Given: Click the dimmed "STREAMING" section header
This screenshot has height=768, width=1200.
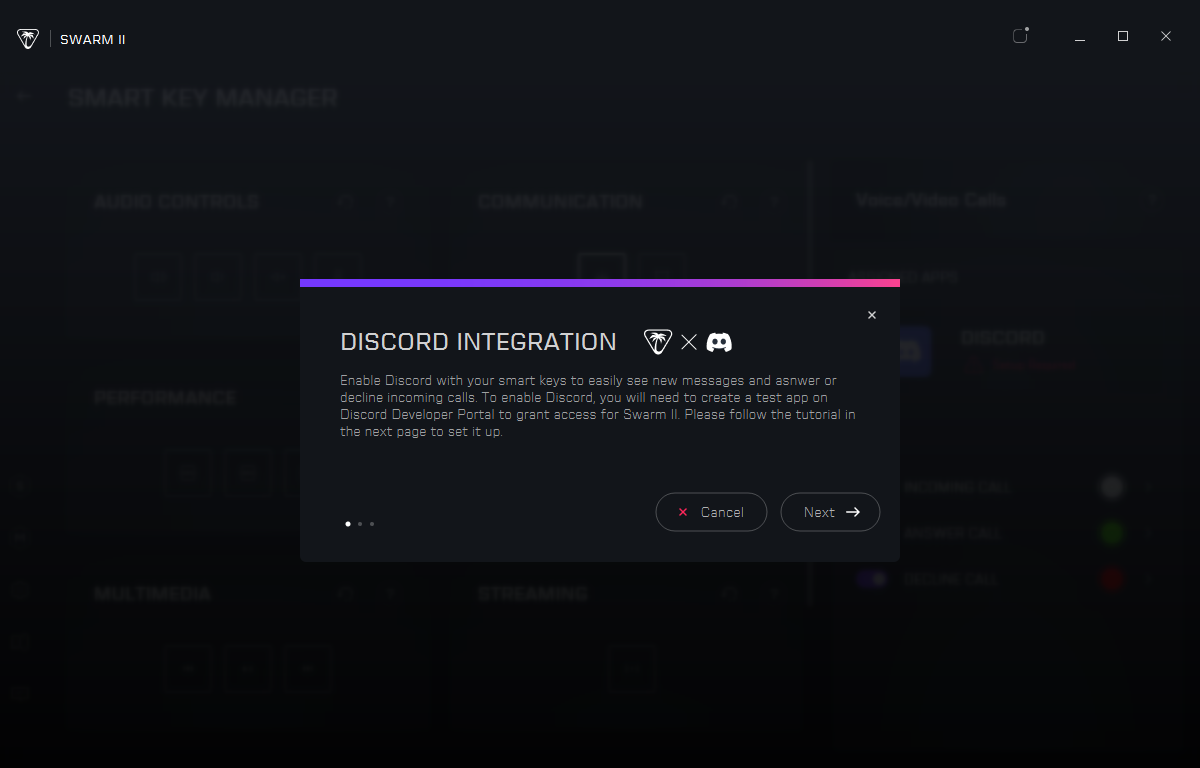Looking at the screenshot, I should [532, 594].
